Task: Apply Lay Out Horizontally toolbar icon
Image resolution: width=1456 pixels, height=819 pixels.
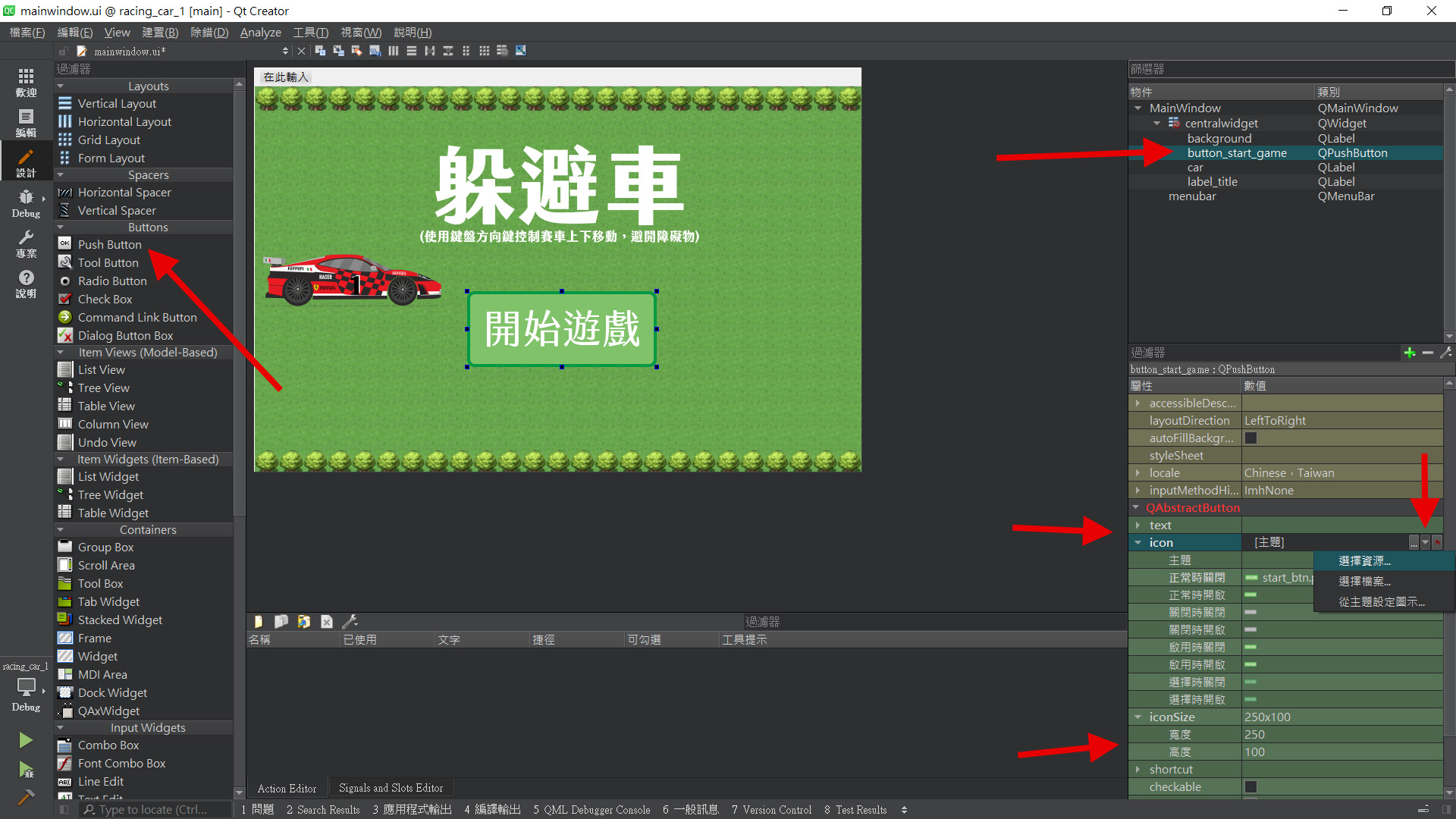Action: click(x=394, y=51)
